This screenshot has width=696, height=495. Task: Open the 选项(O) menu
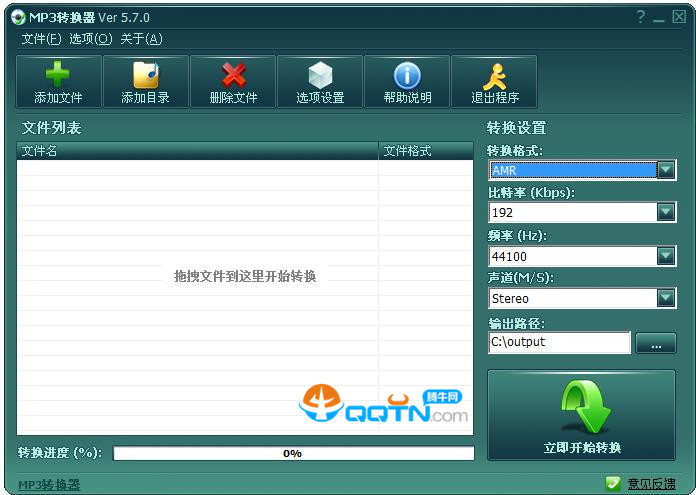(90, 39)
